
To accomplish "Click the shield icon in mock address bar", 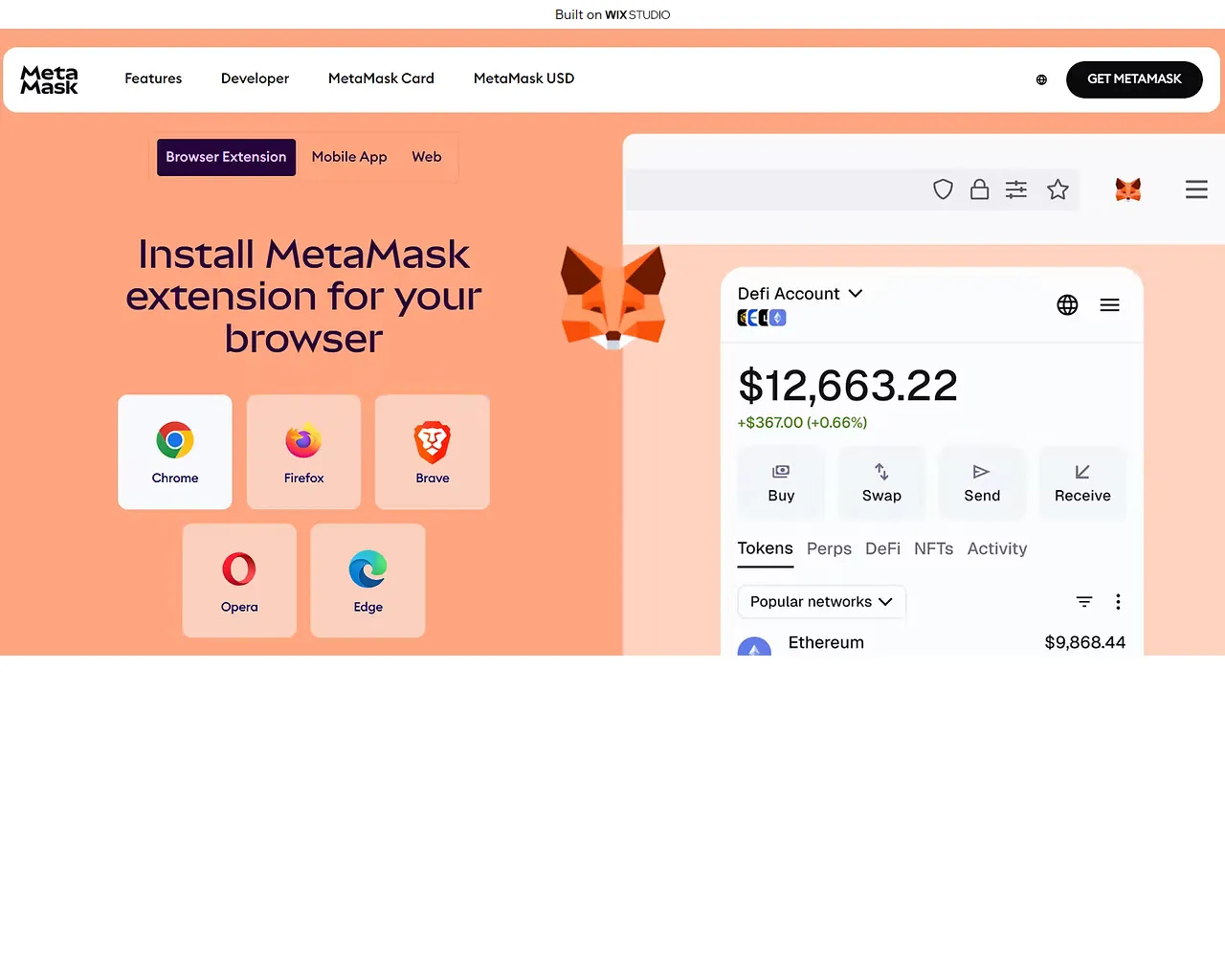I will pyautogui.click(x=943, y=189).
